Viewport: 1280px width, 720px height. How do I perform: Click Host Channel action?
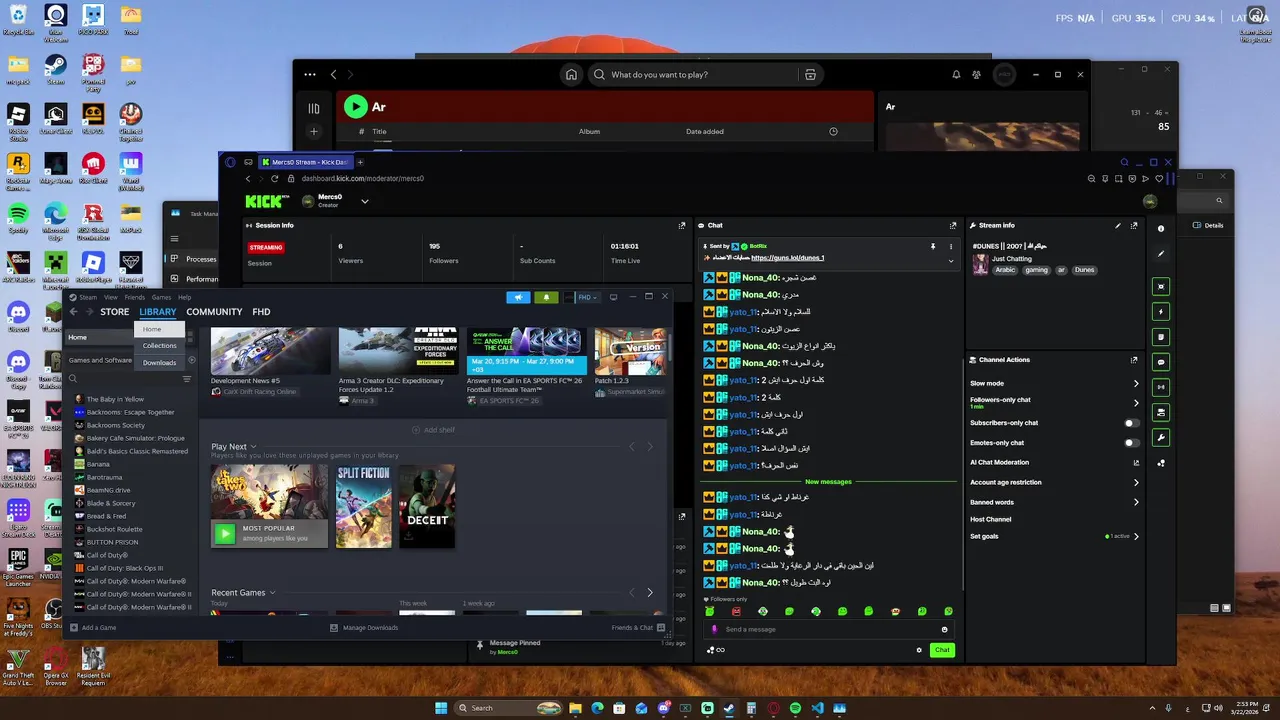point(991,519)
